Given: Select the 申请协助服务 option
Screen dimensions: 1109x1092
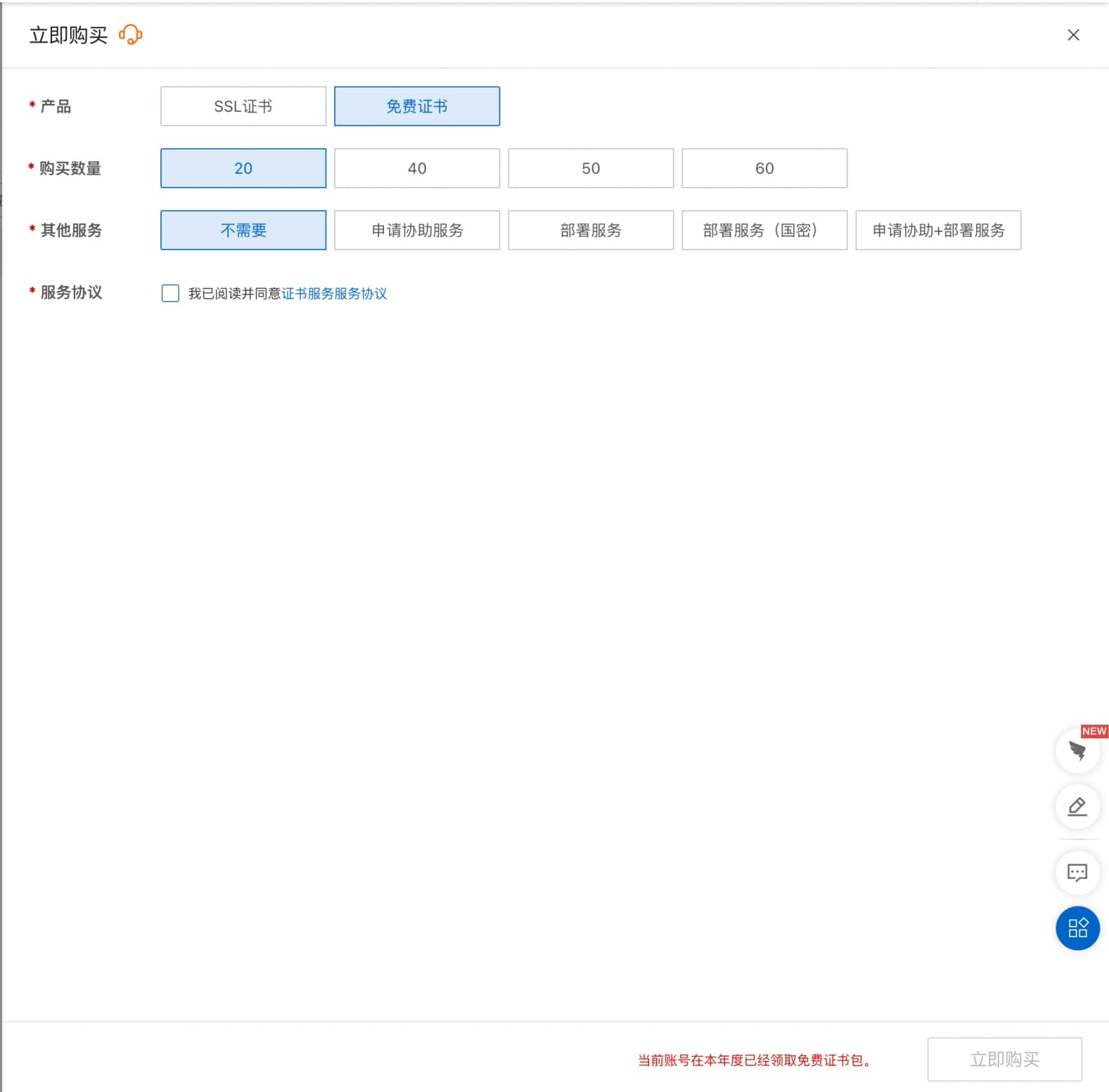Looking at the screenshot, I should coord(417,230).
